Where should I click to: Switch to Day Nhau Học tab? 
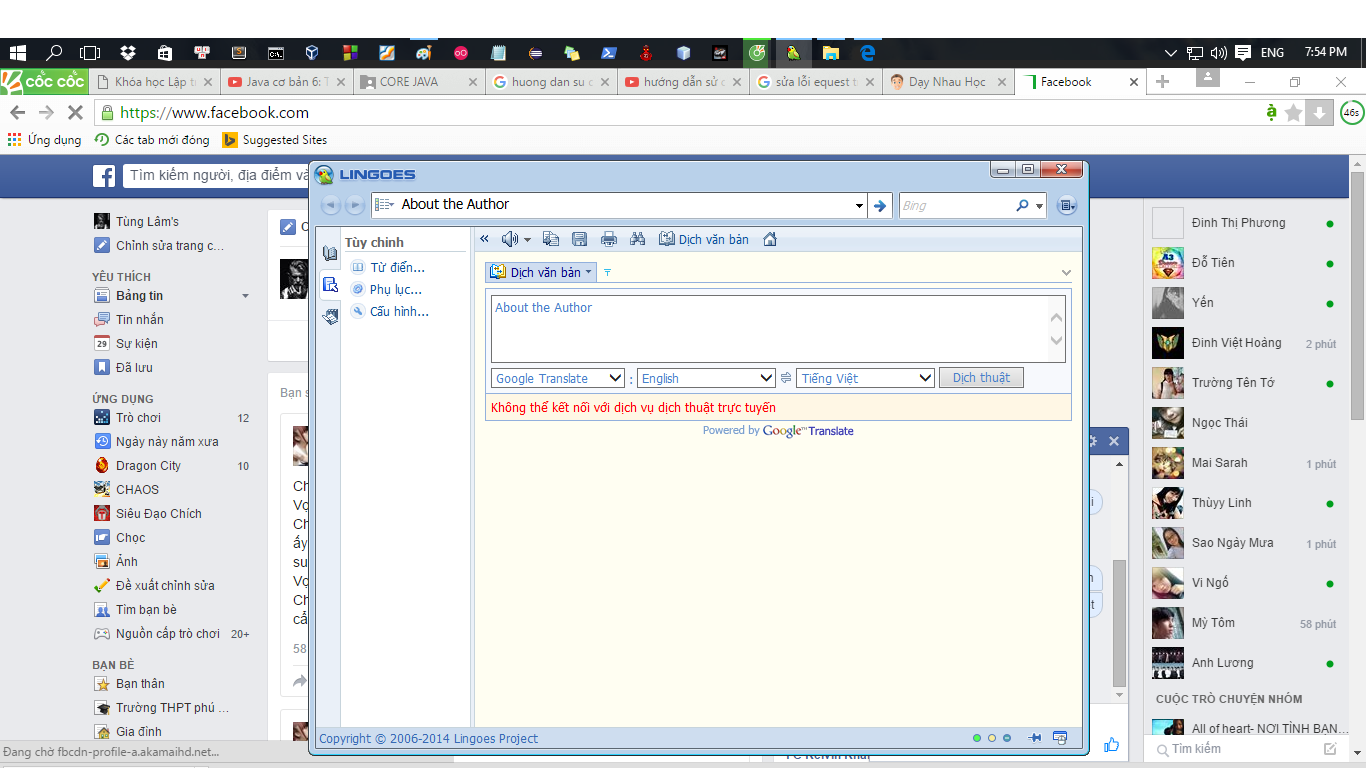949,82
